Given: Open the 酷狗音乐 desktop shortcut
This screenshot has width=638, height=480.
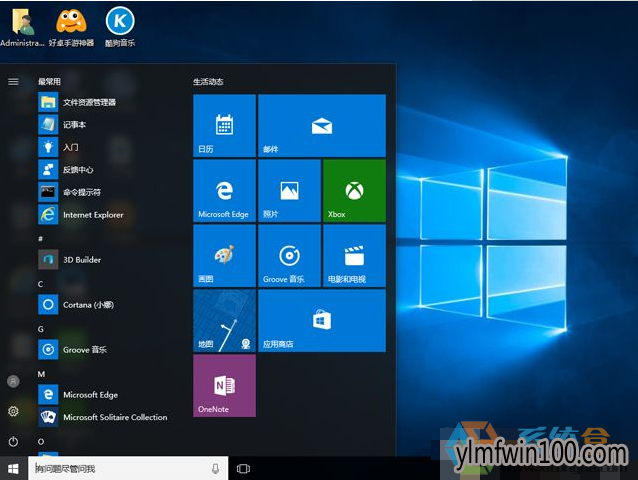Looking at the screenshot, I should point(120,27).
